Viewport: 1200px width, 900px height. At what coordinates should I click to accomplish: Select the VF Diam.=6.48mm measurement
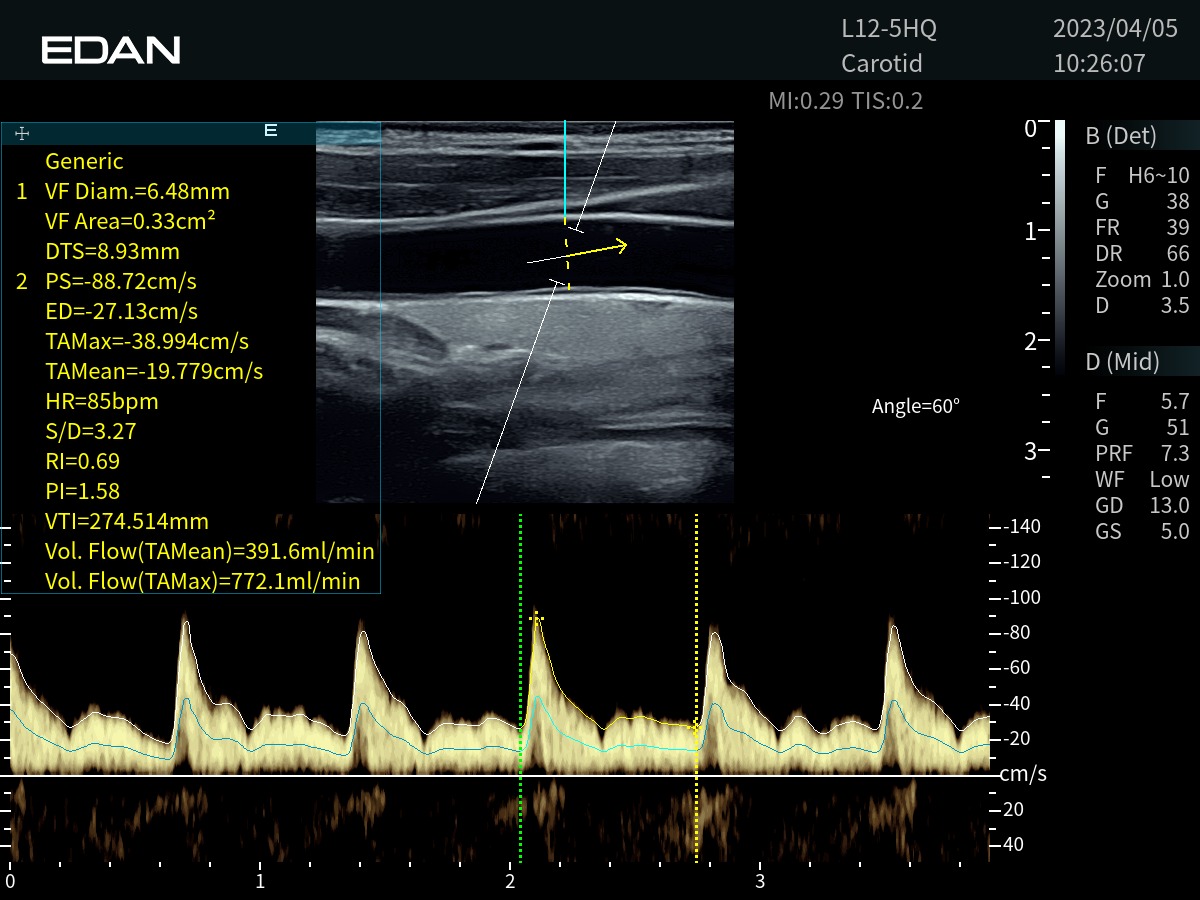point(137,191)
